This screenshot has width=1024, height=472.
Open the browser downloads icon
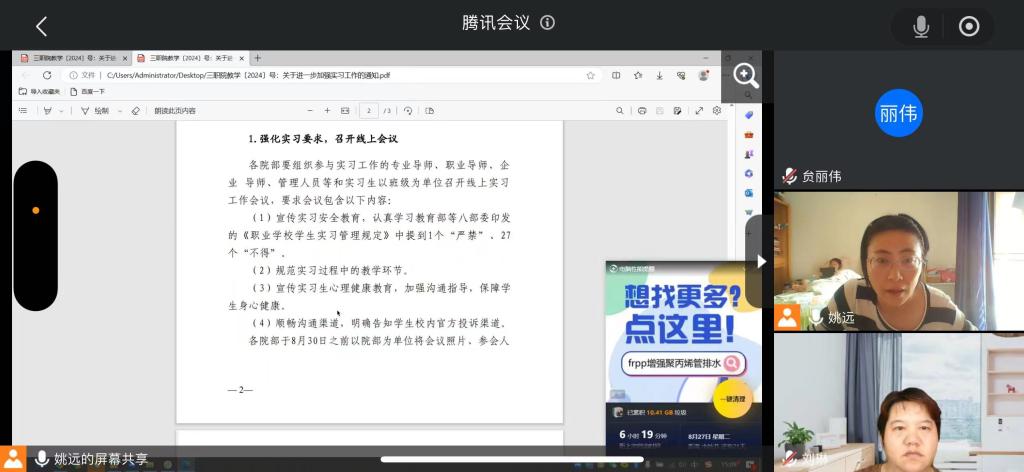(659, 75)
